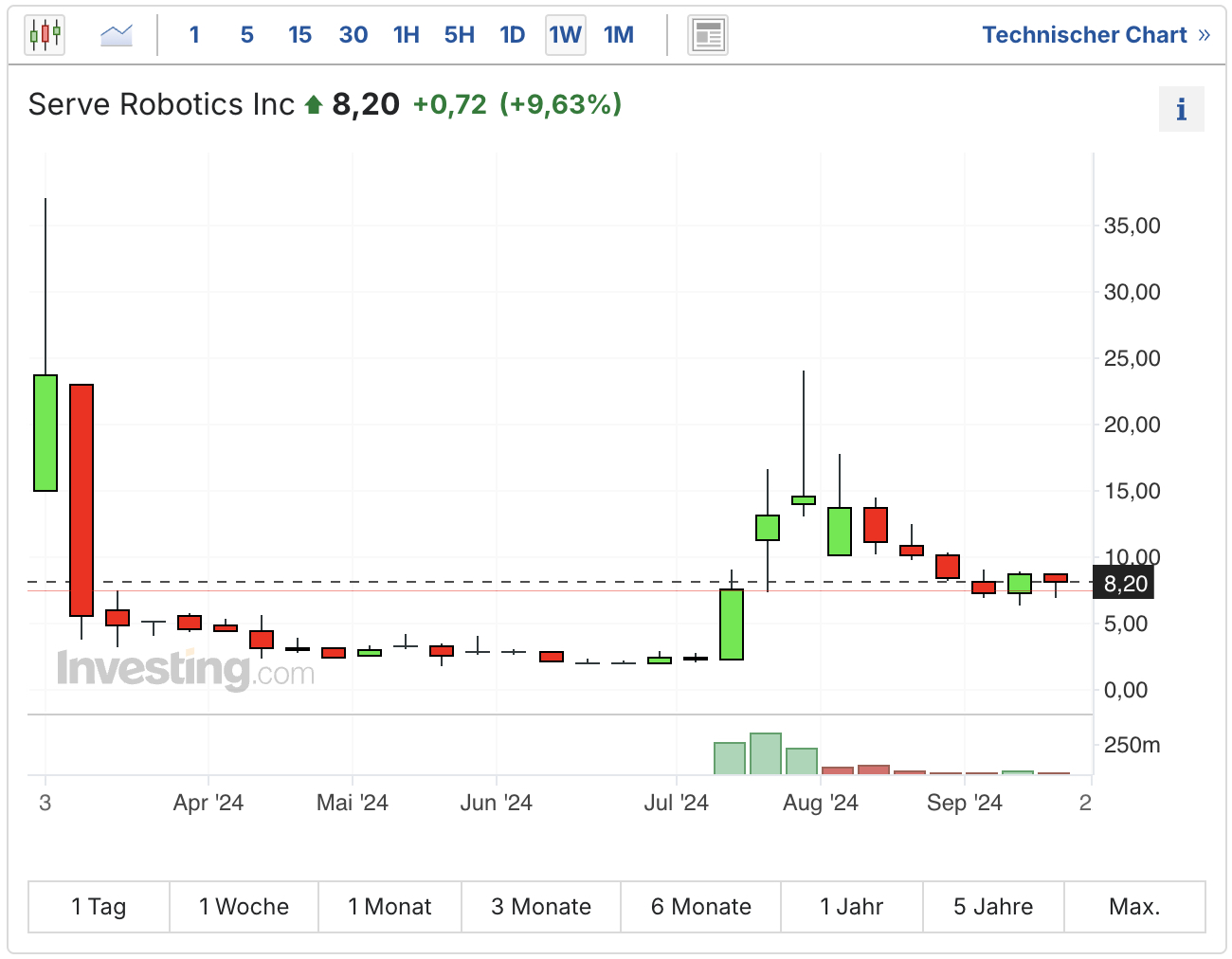Screen dimensions: 1232x959
Task: Open the news overlay icon in toolbar
Action: tap(708, 36)
